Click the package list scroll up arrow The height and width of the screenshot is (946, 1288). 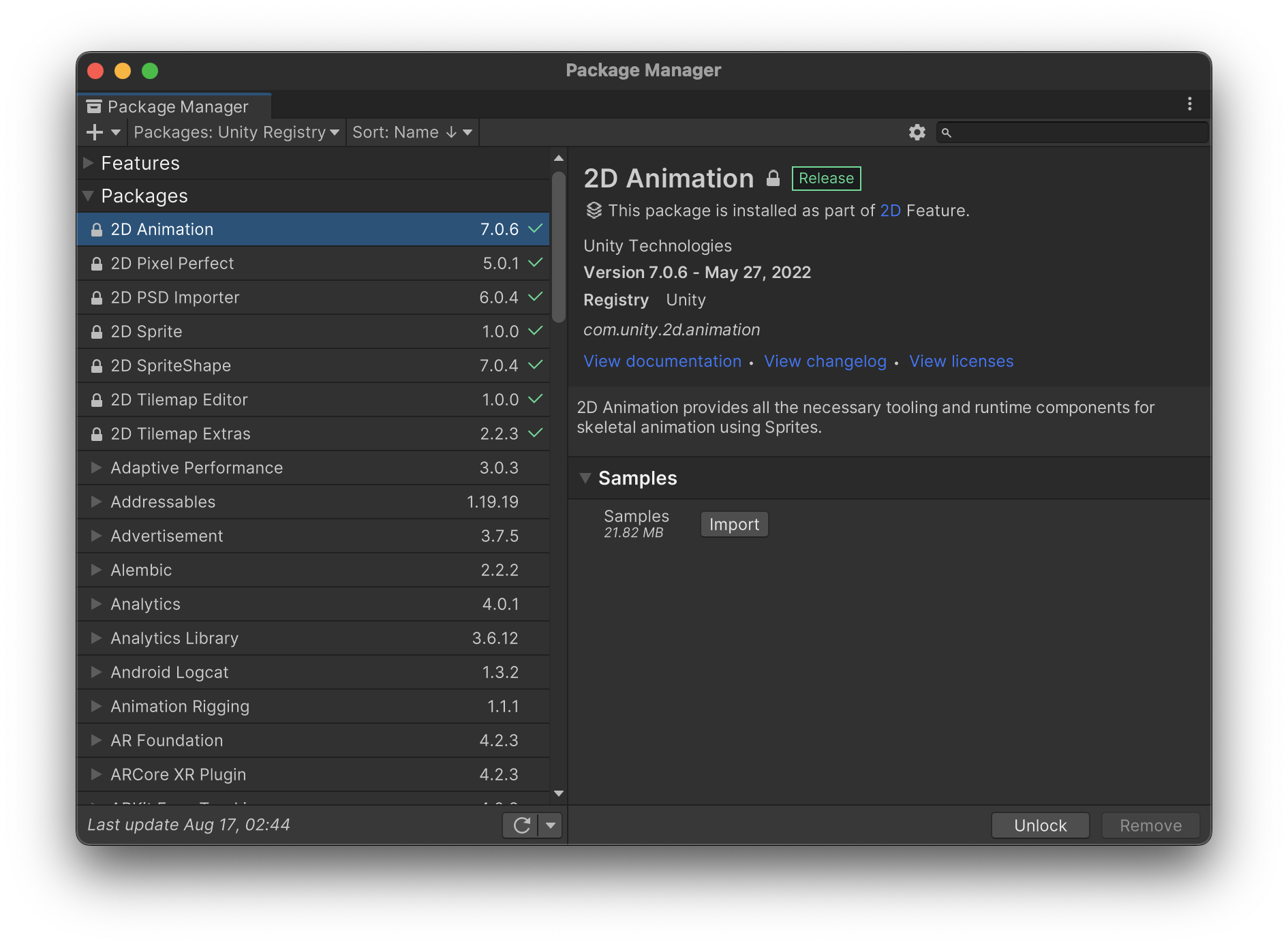point(559,158)
